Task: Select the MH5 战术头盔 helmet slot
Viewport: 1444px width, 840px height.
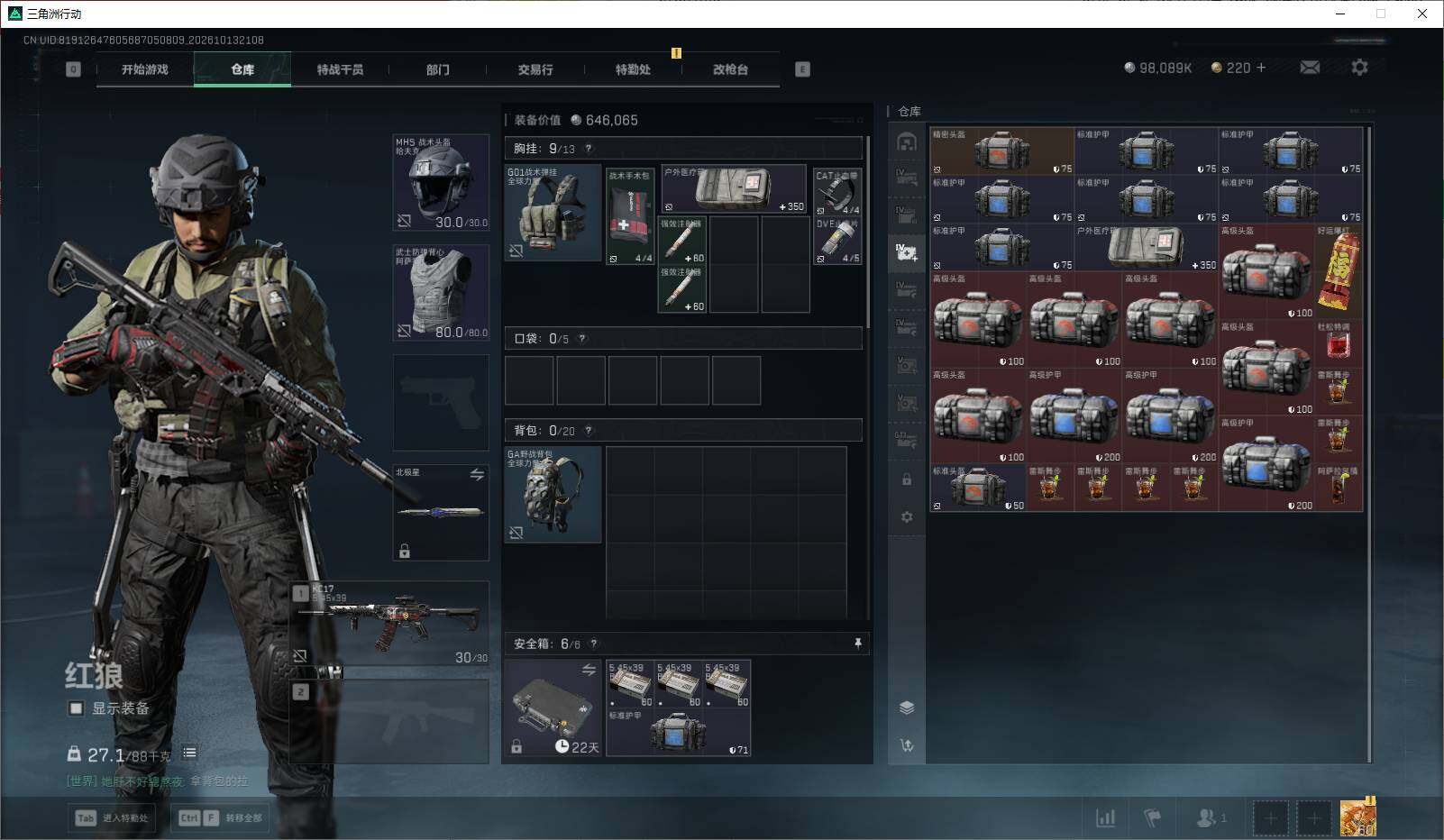Action: pos(441,182)
